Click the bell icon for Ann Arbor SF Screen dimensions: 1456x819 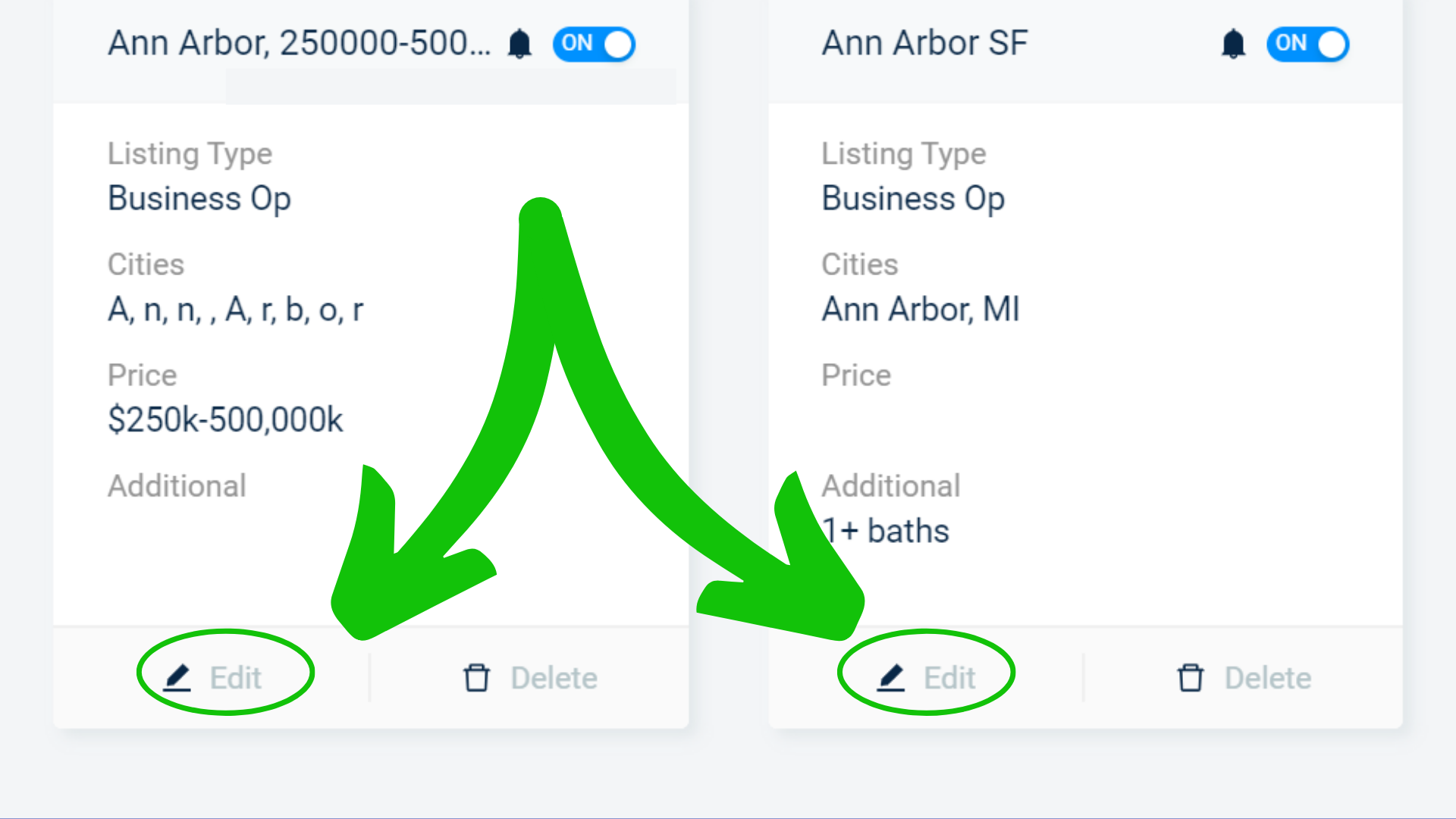tap(1233, 44)
